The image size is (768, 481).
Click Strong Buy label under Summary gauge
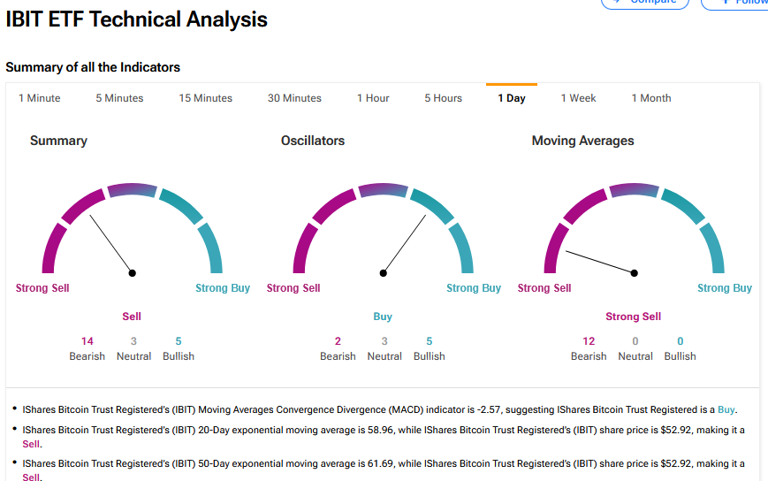pyautogui.click(x=223, y=288)
